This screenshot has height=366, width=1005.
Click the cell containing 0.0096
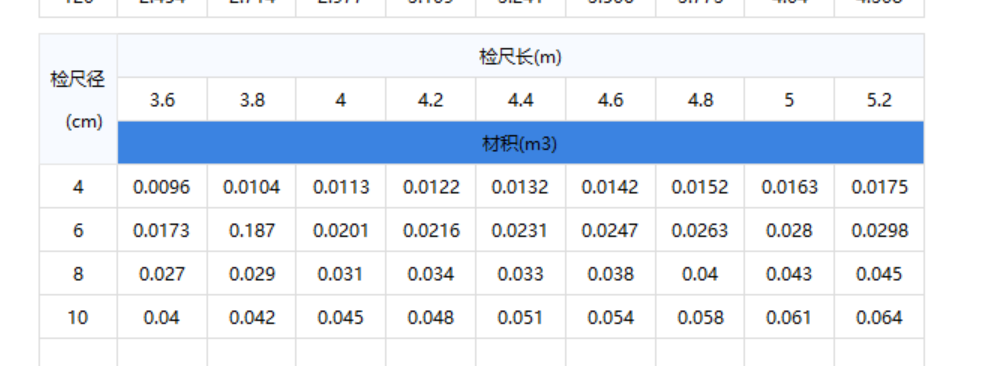coord(162,187)
